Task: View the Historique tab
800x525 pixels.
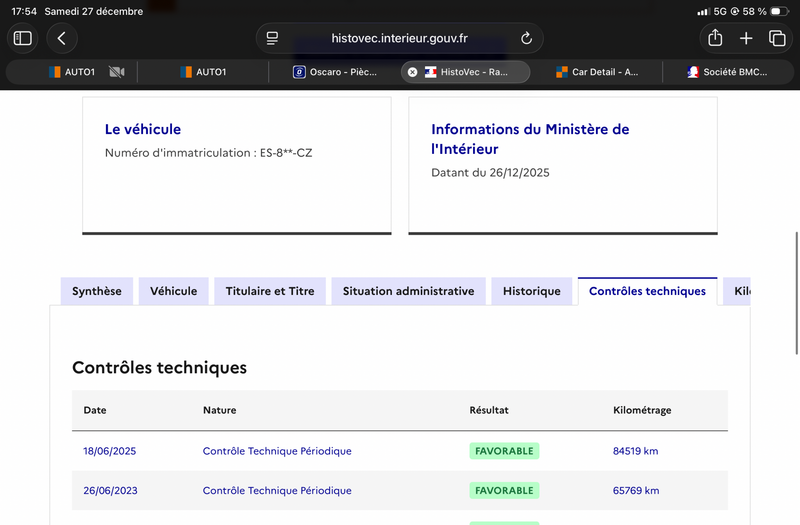Action: pos(532,291)
